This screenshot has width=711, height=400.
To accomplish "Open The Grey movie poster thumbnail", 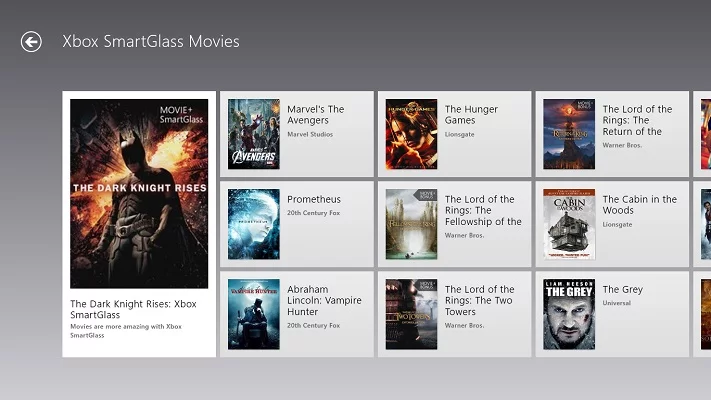I will (x=569, y=314).
